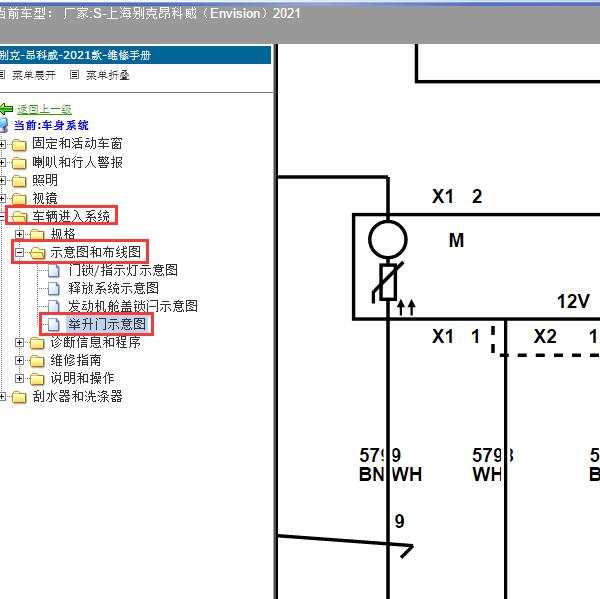Screen dimensions: 600x599
Task: Expand the 喇叭和行人警报 folder
Action: click(2, 162)
